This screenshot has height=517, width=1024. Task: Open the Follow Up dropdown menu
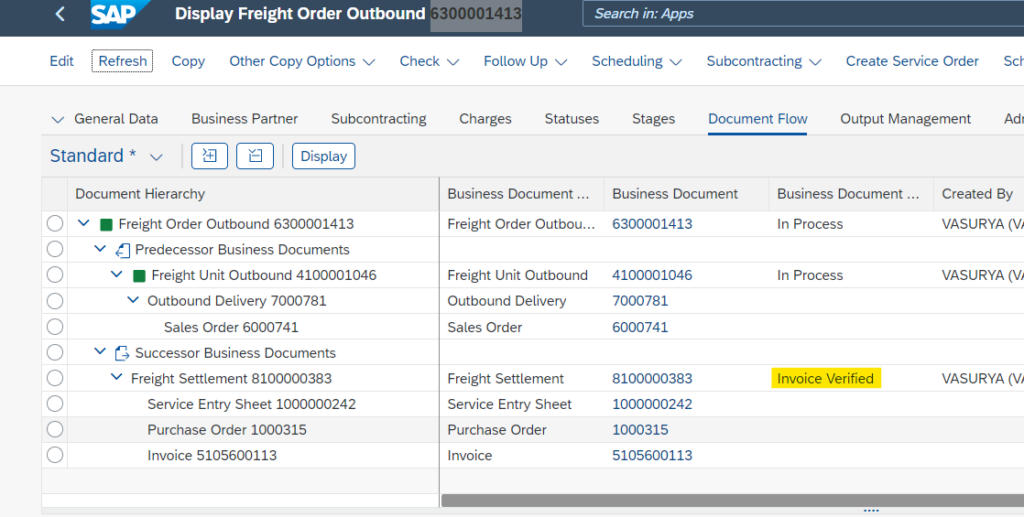[525, 61]
